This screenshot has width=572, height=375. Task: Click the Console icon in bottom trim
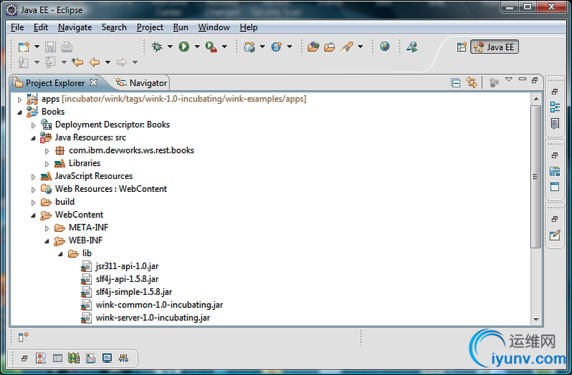pos(107,358)
